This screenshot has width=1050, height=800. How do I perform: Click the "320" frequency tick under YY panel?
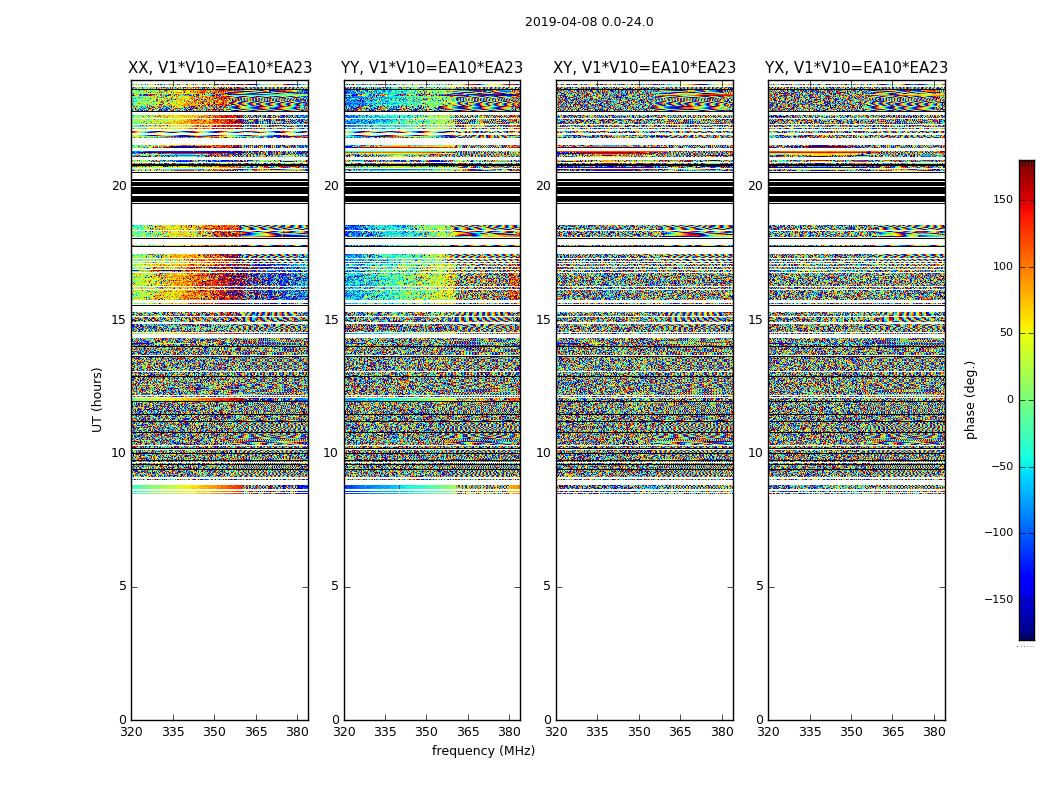[x=344, y=732]
